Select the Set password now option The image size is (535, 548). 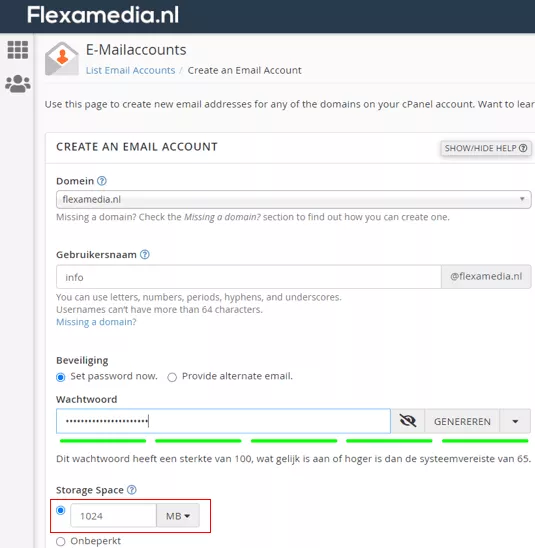60,377
